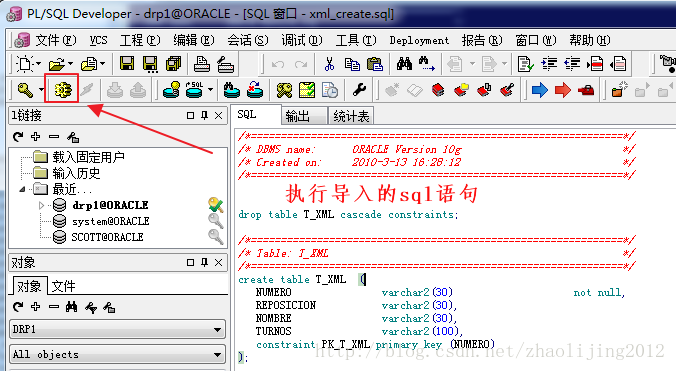Screen dimensions: 676x371
Task: Click the 'create table T_XML' line in editor
Action: tap(302, 280)
